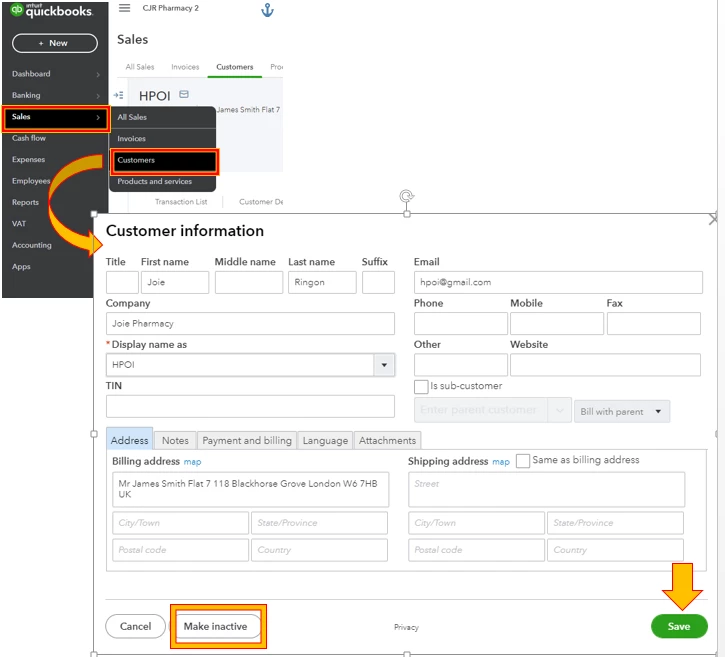Switch to the Payment and billing tab
The image size is (725, 657).
click(247, 441)
